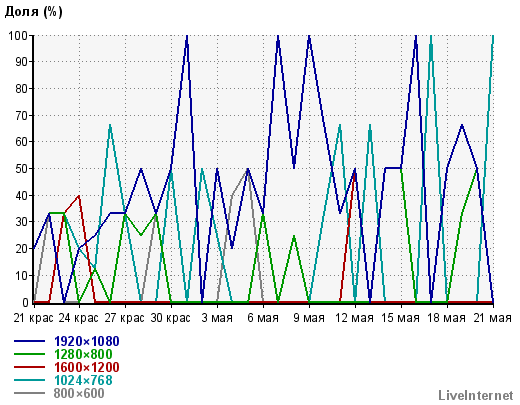Screen dimensions: 520x405
Task: Click the '30 крас' date axis label
Action: (x=170, y=318)
